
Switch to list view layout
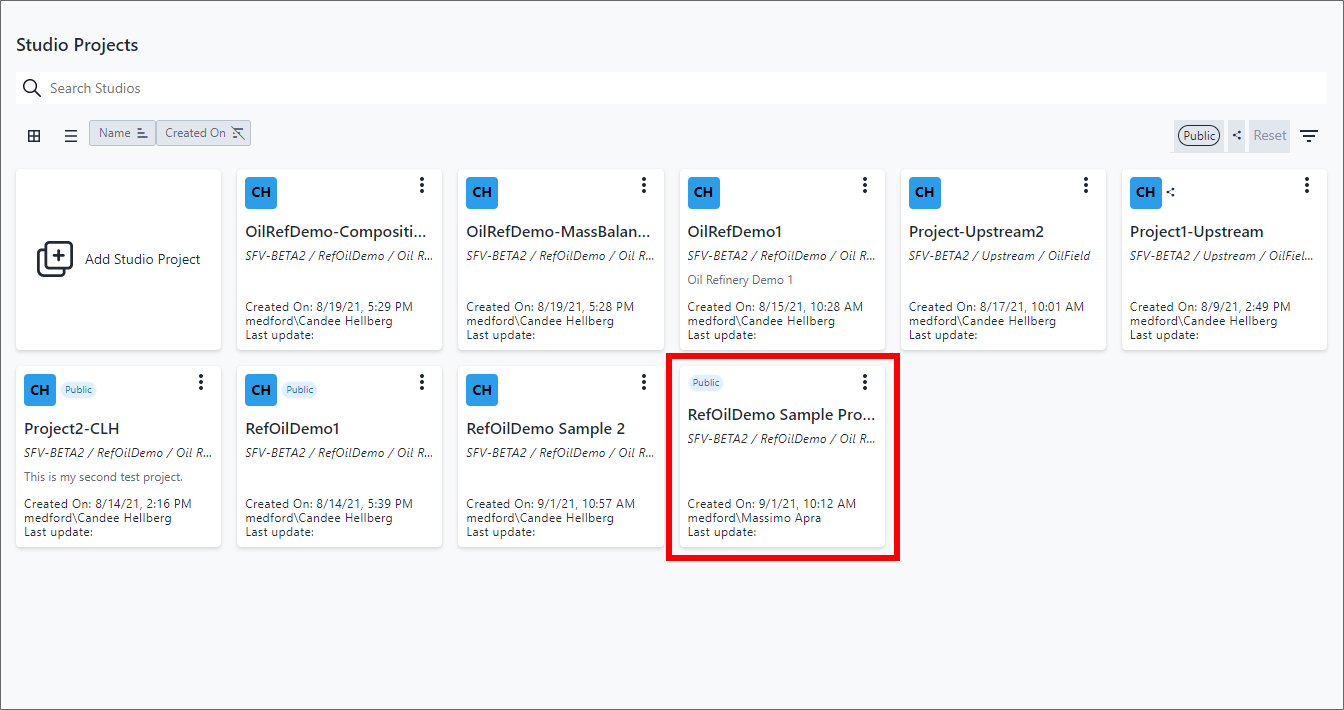point(71,136)
